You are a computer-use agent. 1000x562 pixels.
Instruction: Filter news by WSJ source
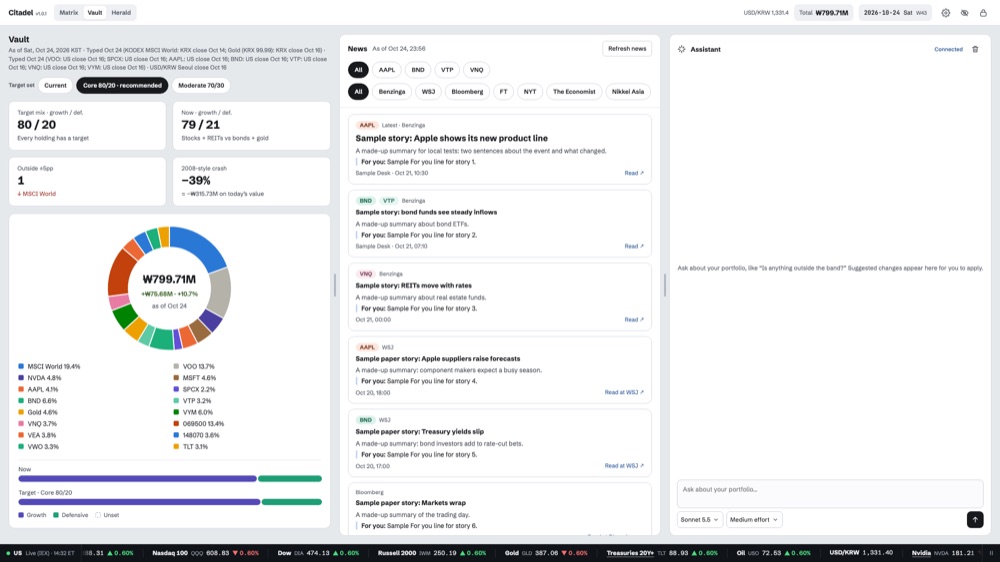tap(428, 91)
